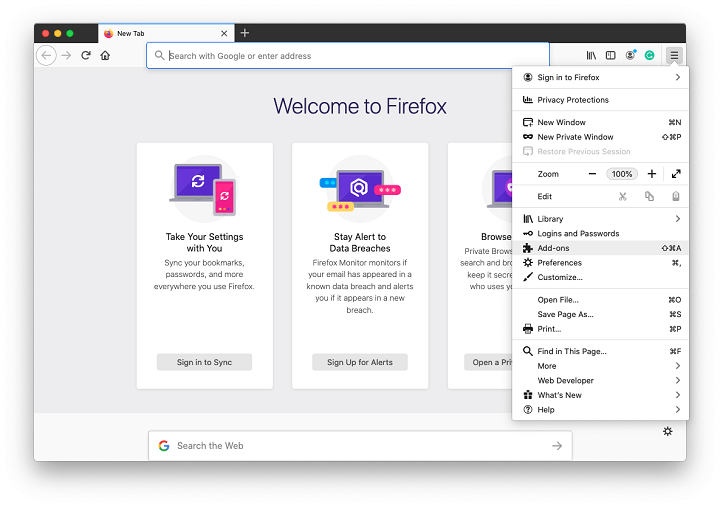Open a new tab with plus button
Viewport: 720px width, 506px height.
(x=245, y=33)
